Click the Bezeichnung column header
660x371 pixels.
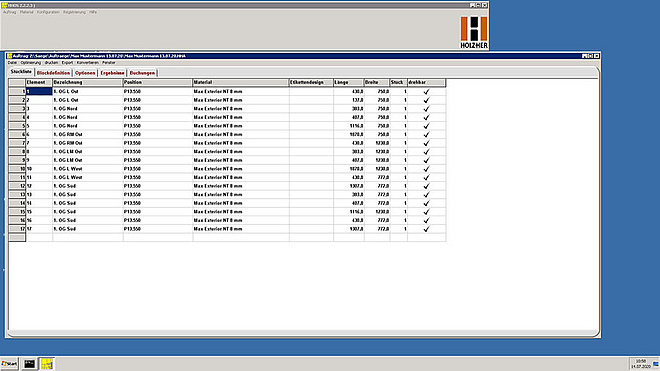point(88,83)
